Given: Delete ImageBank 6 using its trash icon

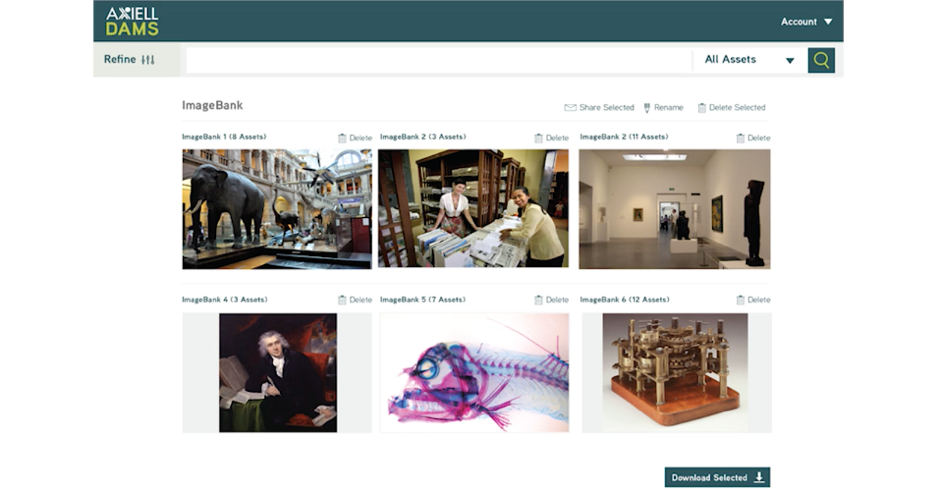Looking at the screenshot, I should 740,300.
